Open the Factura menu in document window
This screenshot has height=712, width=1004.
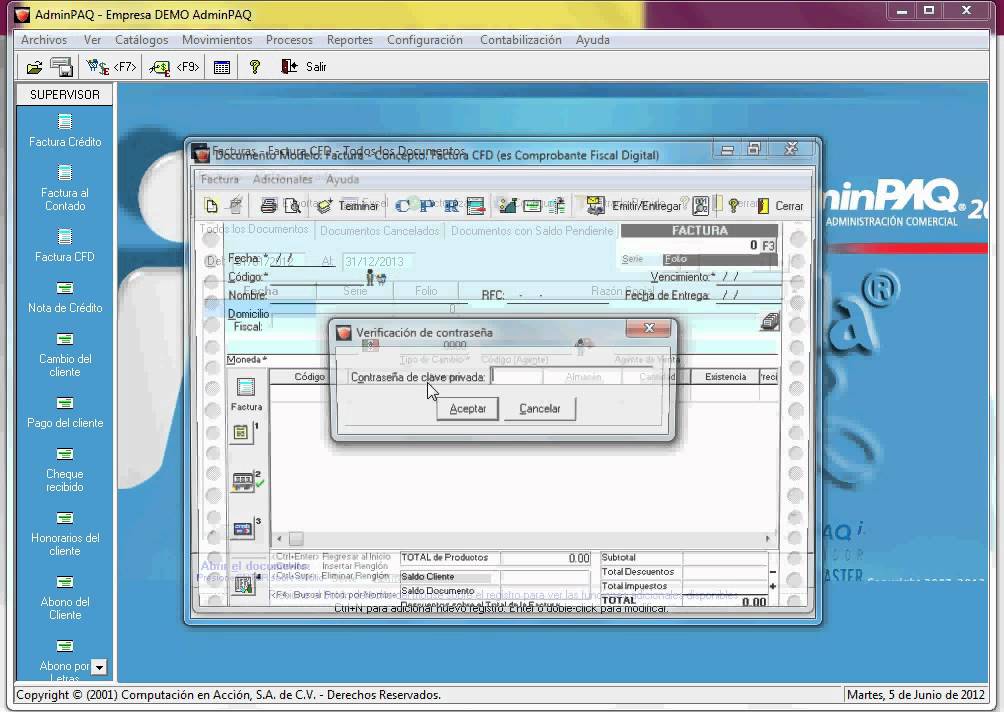[x=220, y=179]
